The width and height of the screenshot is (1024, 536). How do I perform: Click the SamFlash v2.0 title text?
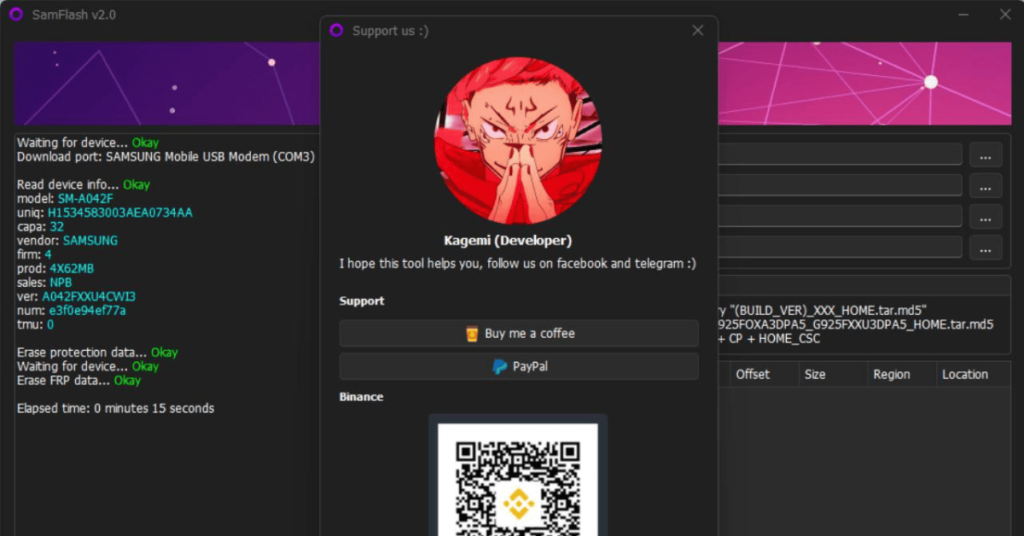coord(74,14)
